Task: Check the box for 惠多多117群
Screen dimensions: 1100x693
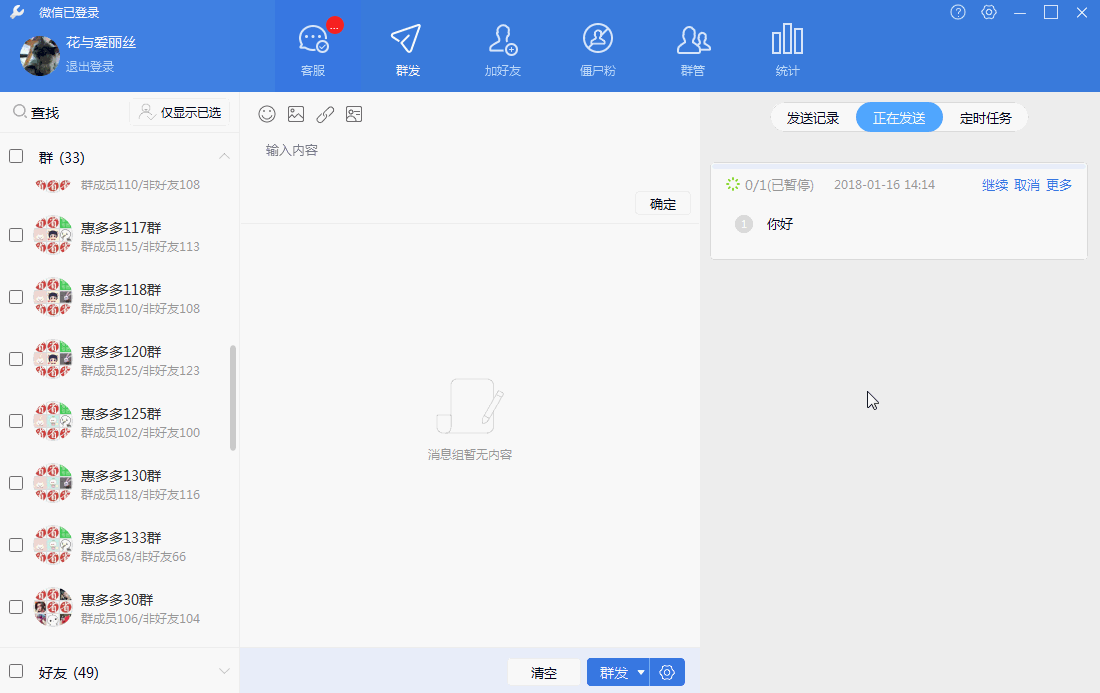Action: (x=16, y=235)
